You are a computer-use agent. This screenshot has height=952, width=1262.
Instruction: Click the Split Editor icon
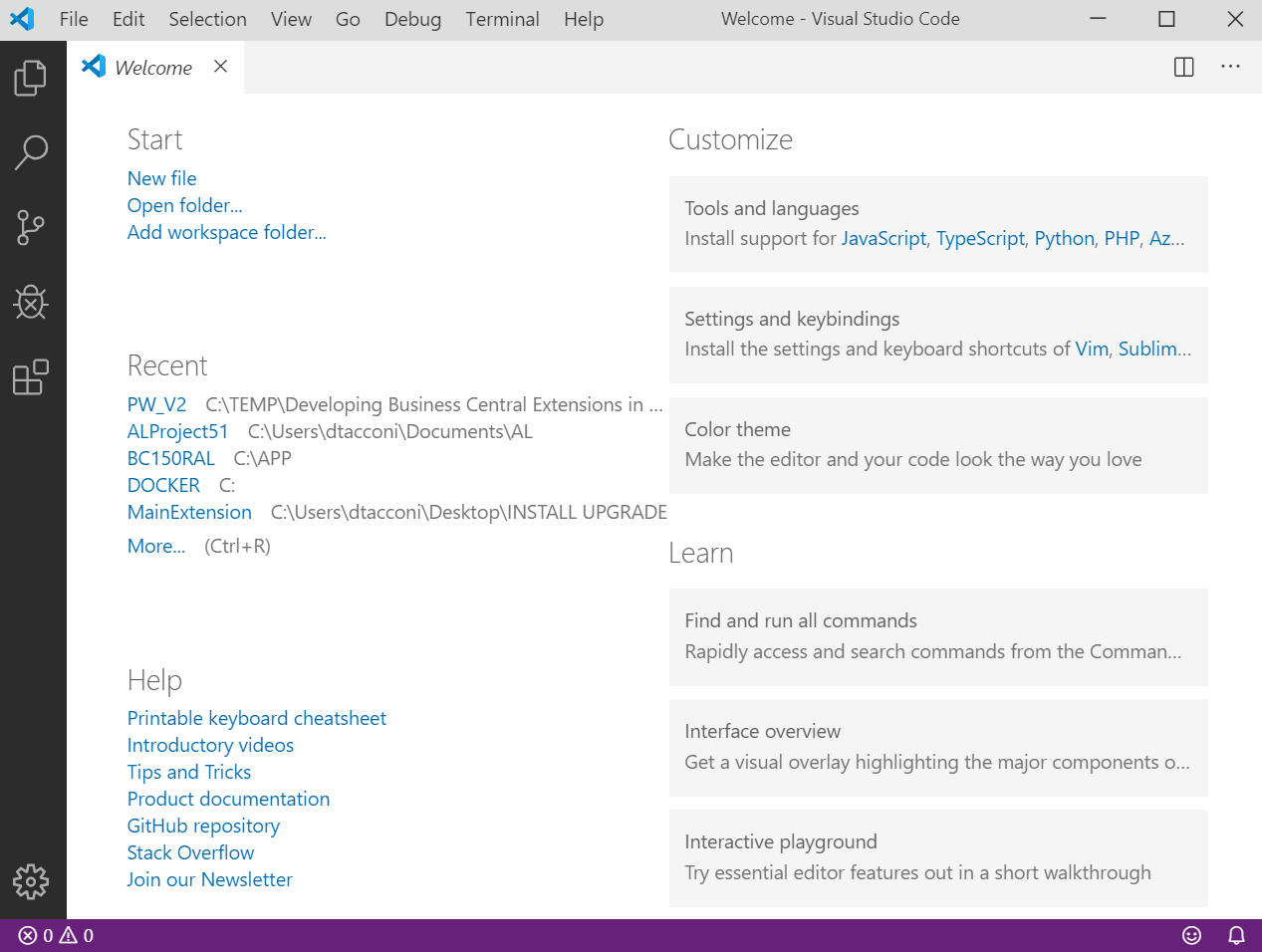click(1183, 67)
